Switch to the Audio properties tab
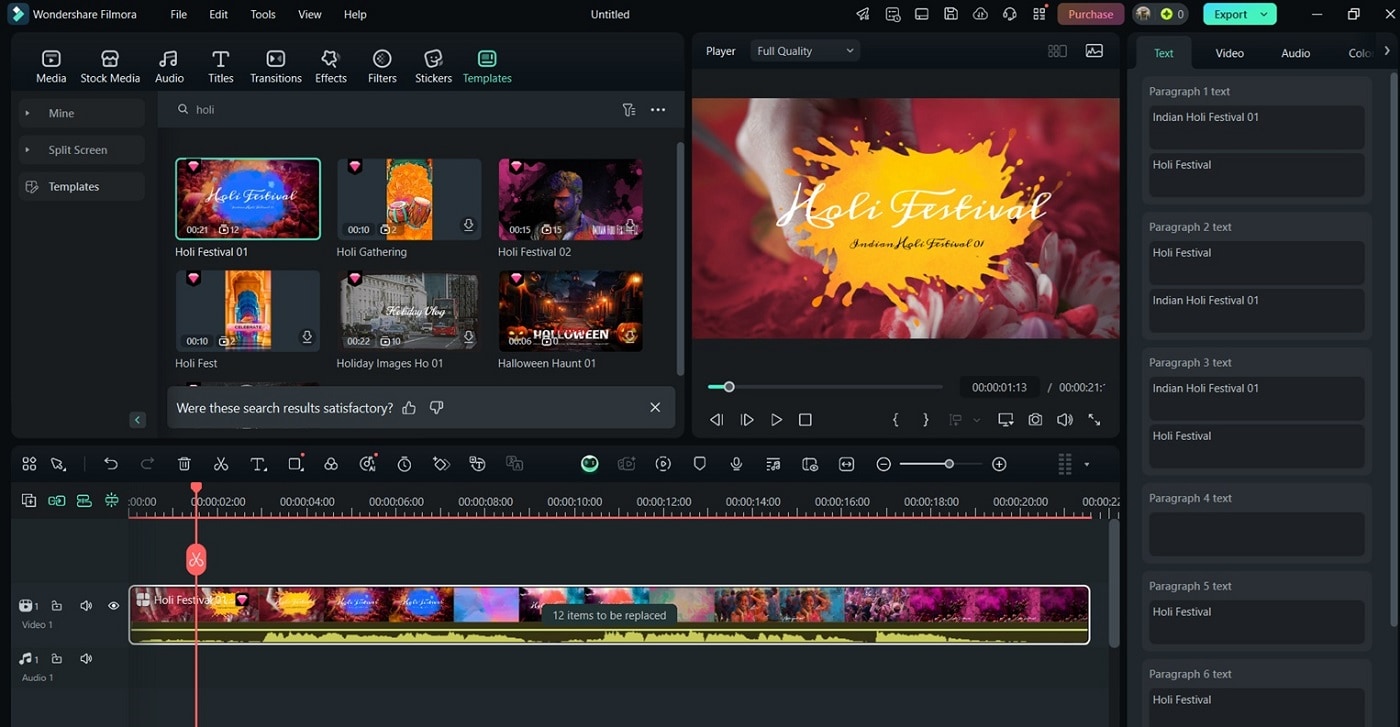The height and width of the screenshot is (727, 1400). coord(1296,53)
